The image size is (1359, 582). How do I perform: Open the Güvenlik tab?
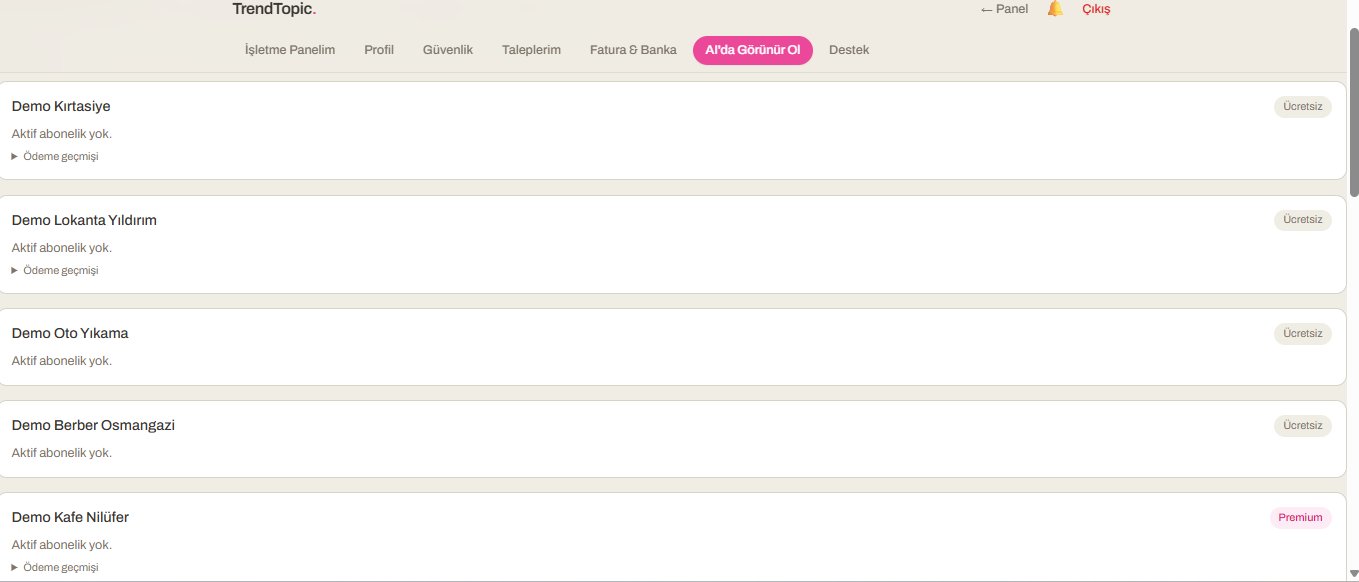(448, 50)
